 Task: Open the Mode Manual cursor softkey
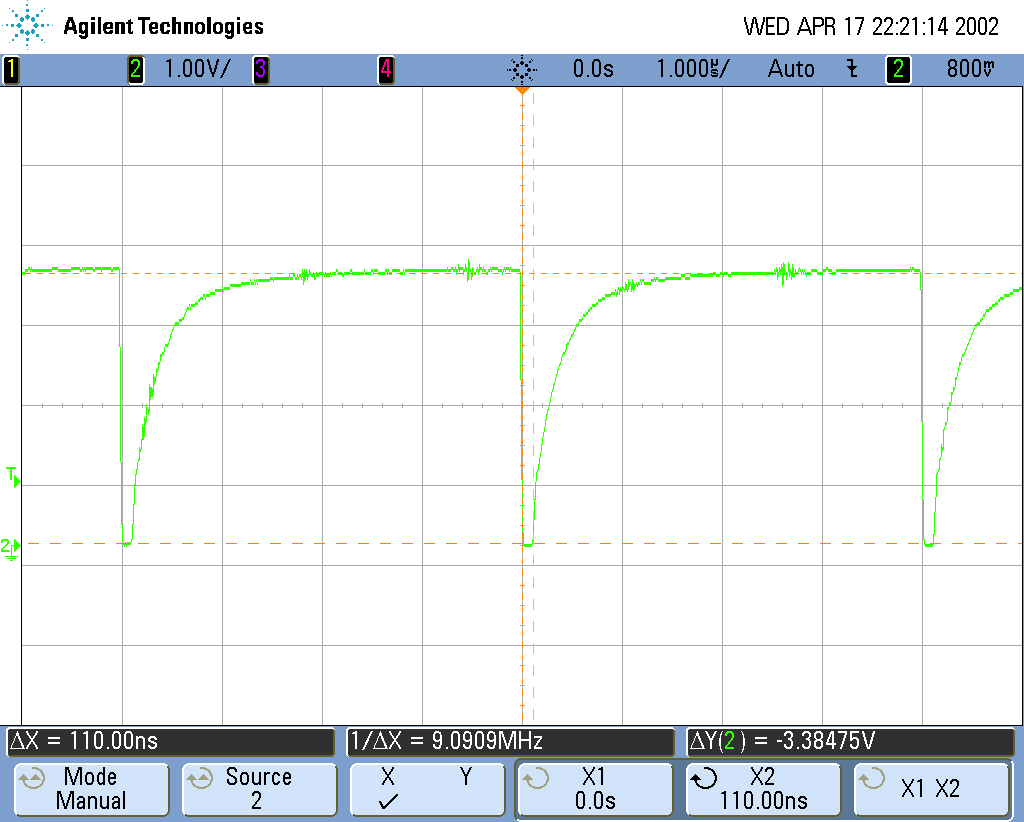pos(91,788)
